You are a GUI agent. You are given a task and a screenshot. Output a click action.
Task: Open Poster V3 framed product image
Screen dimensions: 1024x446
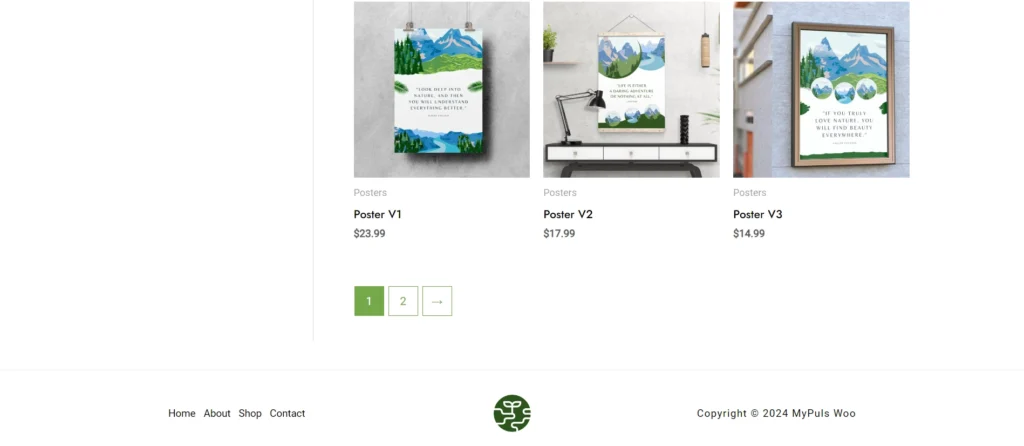pos(821,89)
